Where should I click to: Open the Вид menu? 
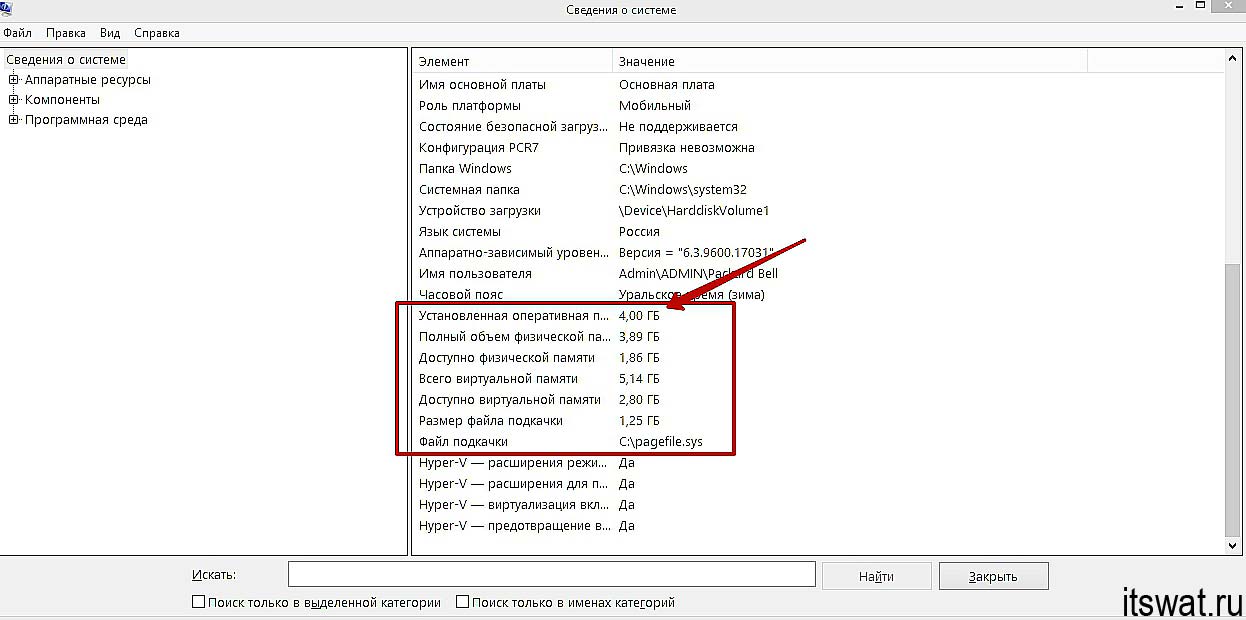tap(110, 33)
